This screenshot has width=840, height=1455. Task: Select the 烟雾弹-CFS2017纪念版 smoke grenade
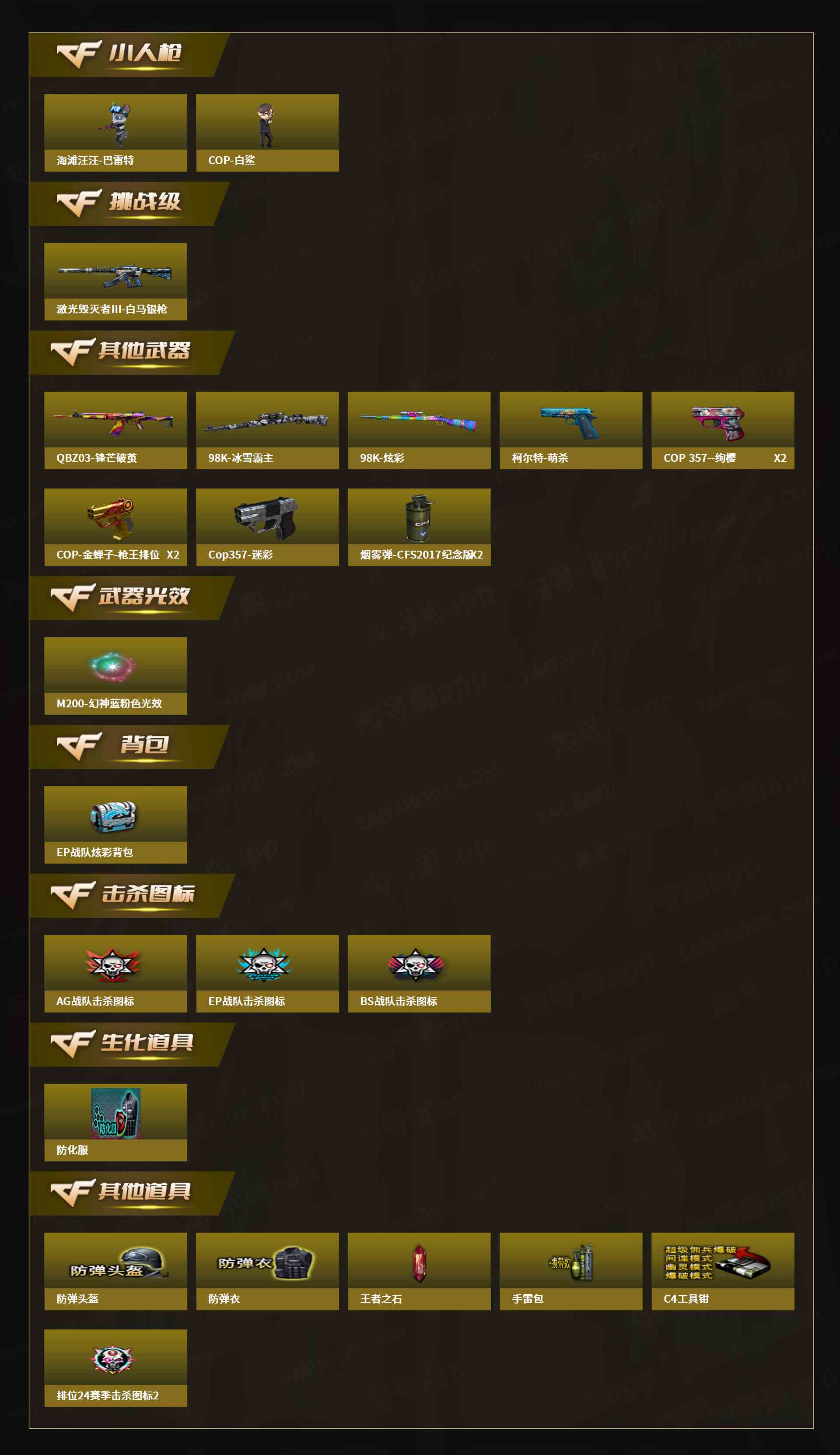[x=419, y=527]
